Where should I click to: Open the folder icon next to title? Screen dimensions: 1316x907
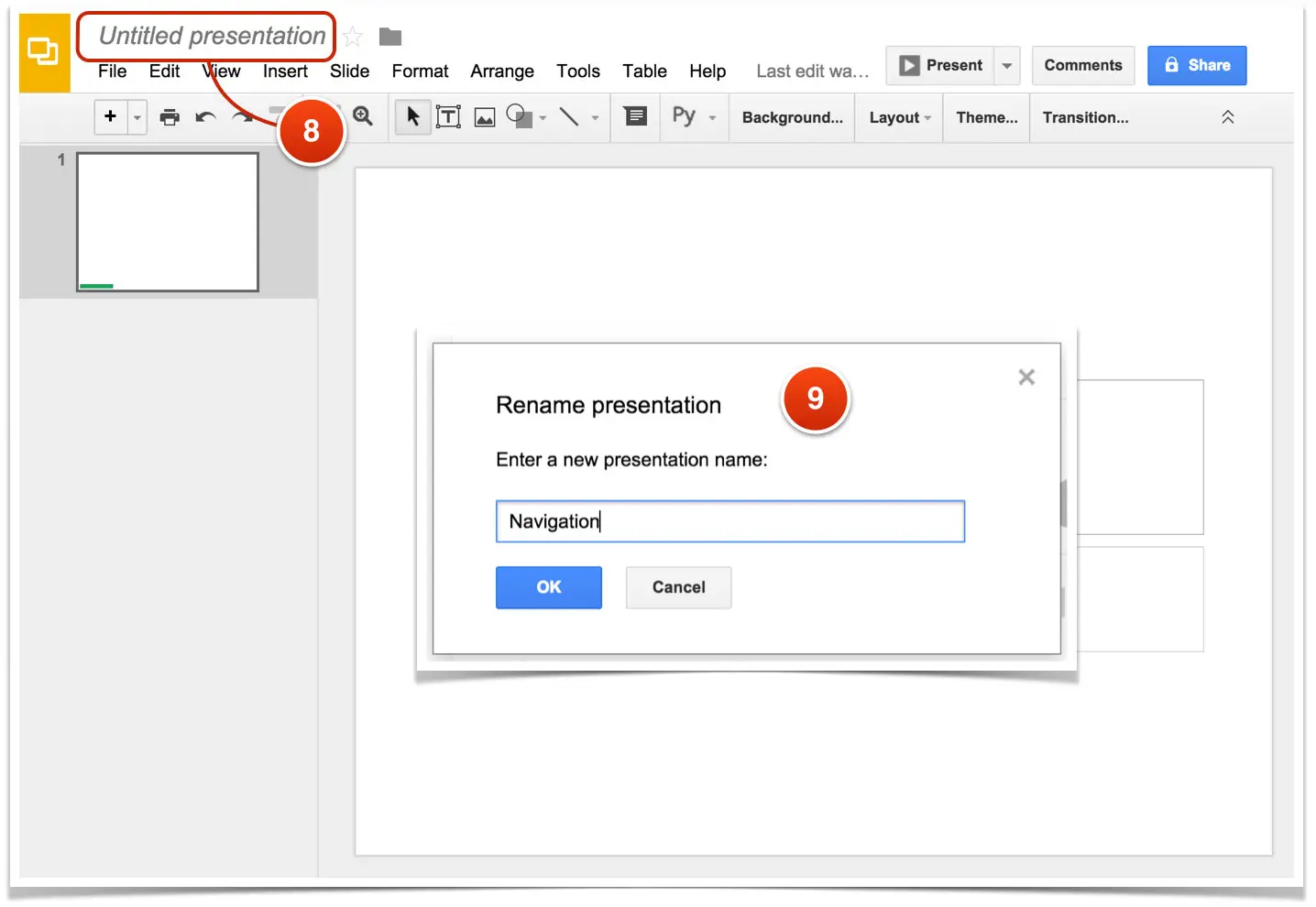pos(390,37)
